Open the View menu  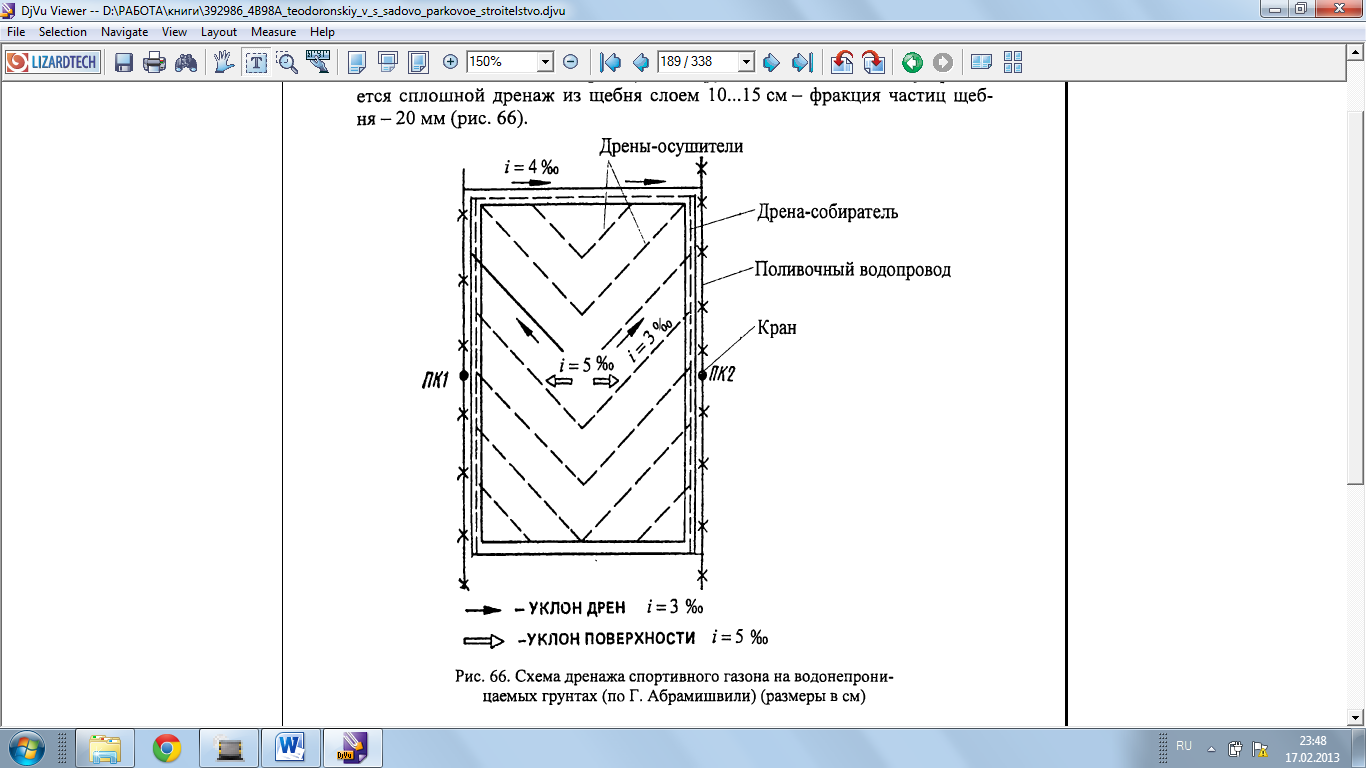click(175, 32)
